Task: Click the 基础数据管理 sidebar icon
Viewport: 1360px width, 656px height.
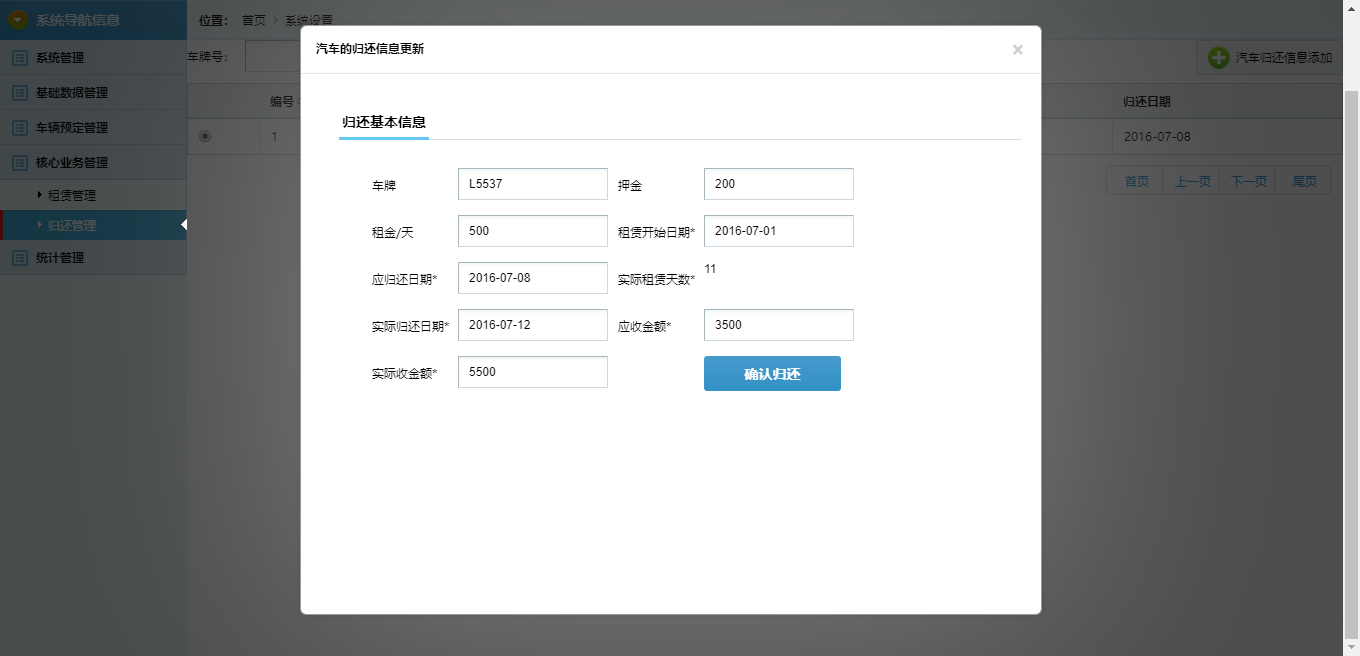Action: pyautogui.click(x=18, y=92)
